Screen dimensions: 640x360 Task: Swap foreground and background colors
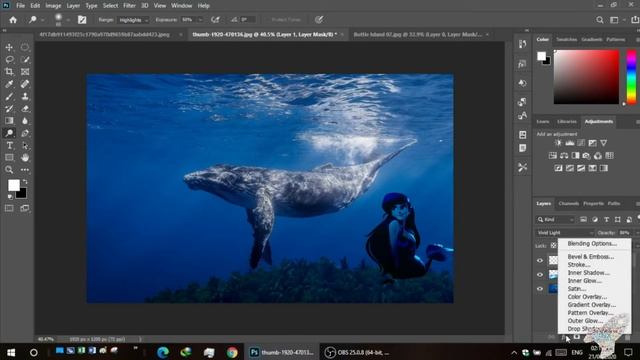[25, 182]
